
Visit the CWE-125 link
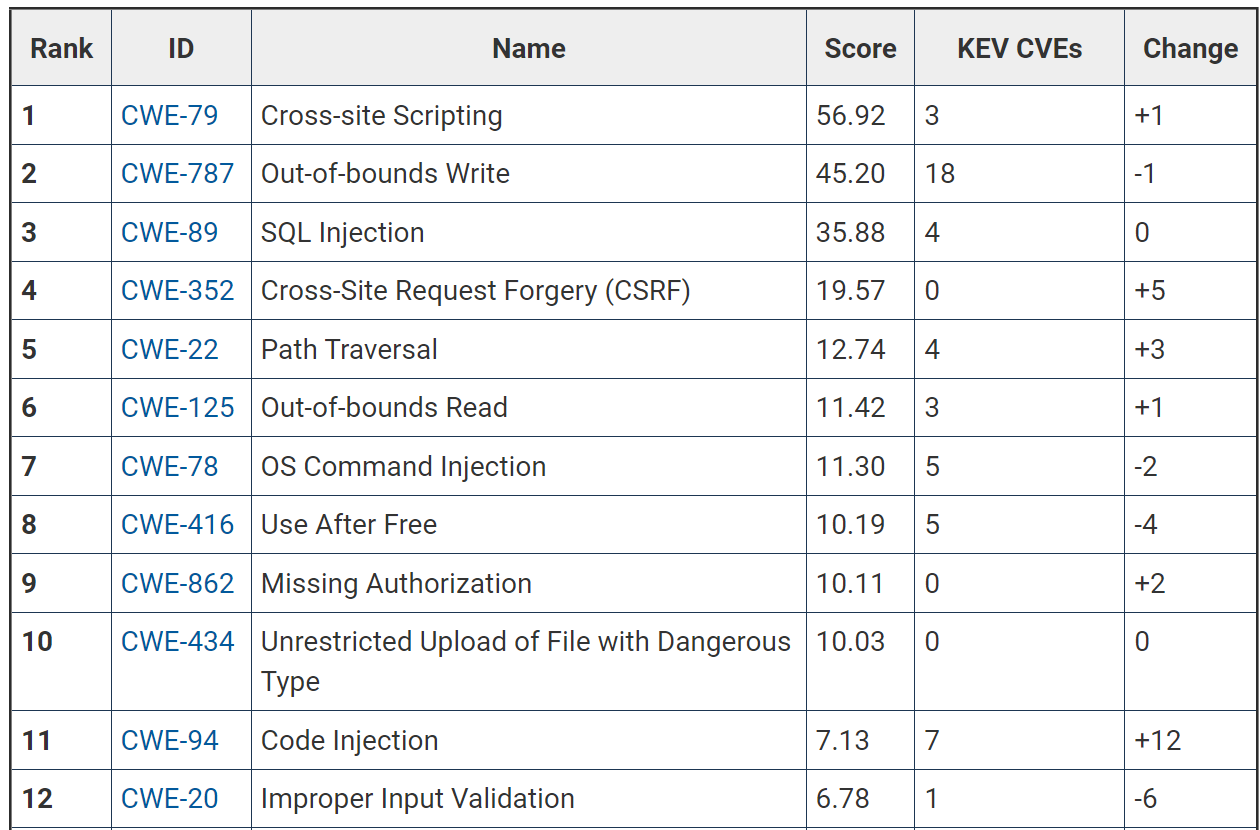177,408
